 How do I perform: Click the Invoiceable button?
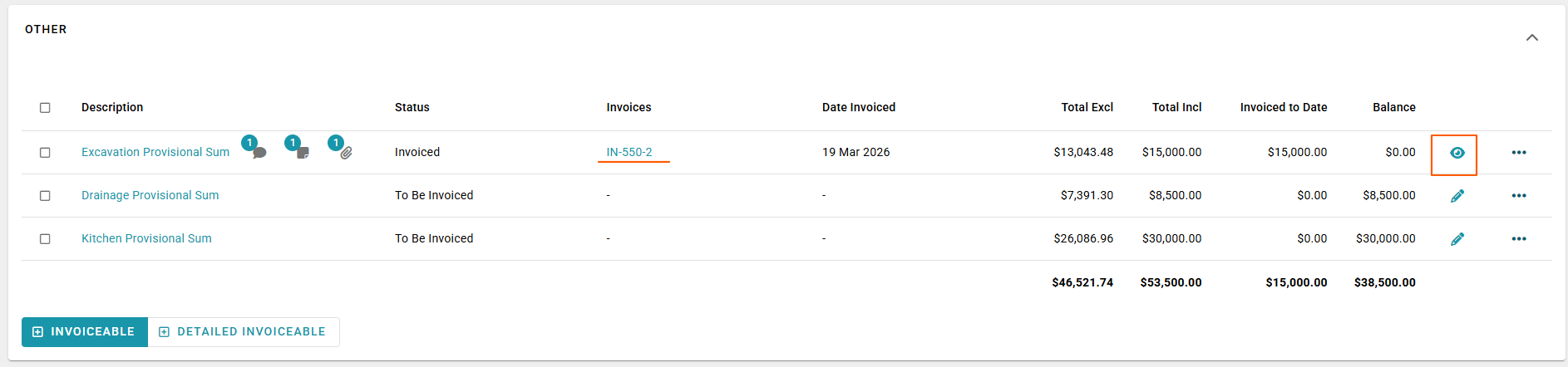tap(84, 332)
